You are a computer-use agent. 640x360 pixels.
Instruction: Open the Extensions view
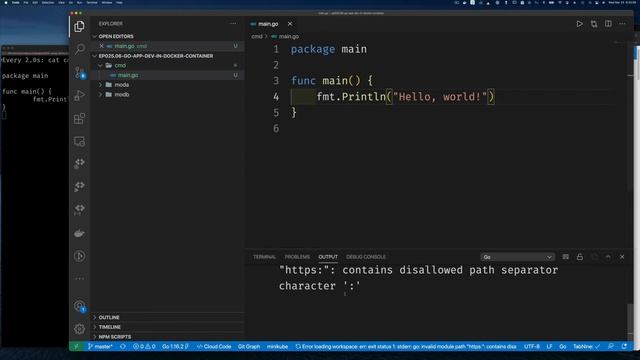click(x=80, y=119)
